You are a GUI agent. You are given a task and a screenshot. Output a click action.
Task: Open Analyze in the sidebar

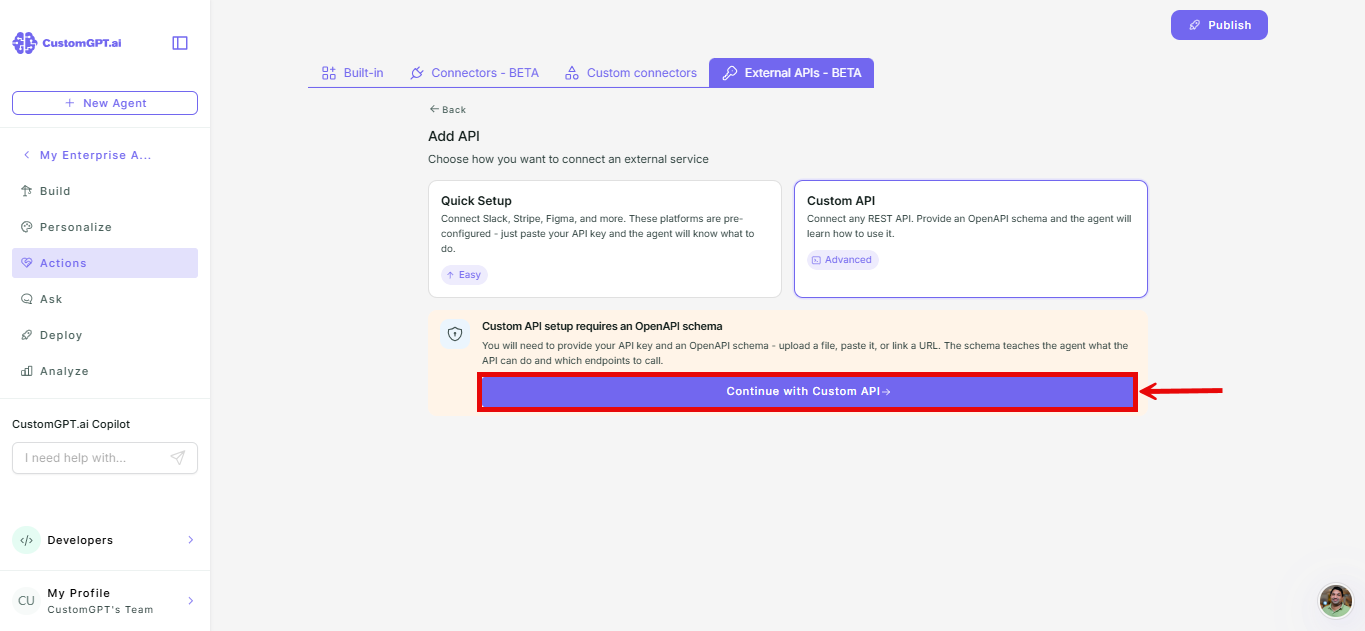tap(105, 371)
